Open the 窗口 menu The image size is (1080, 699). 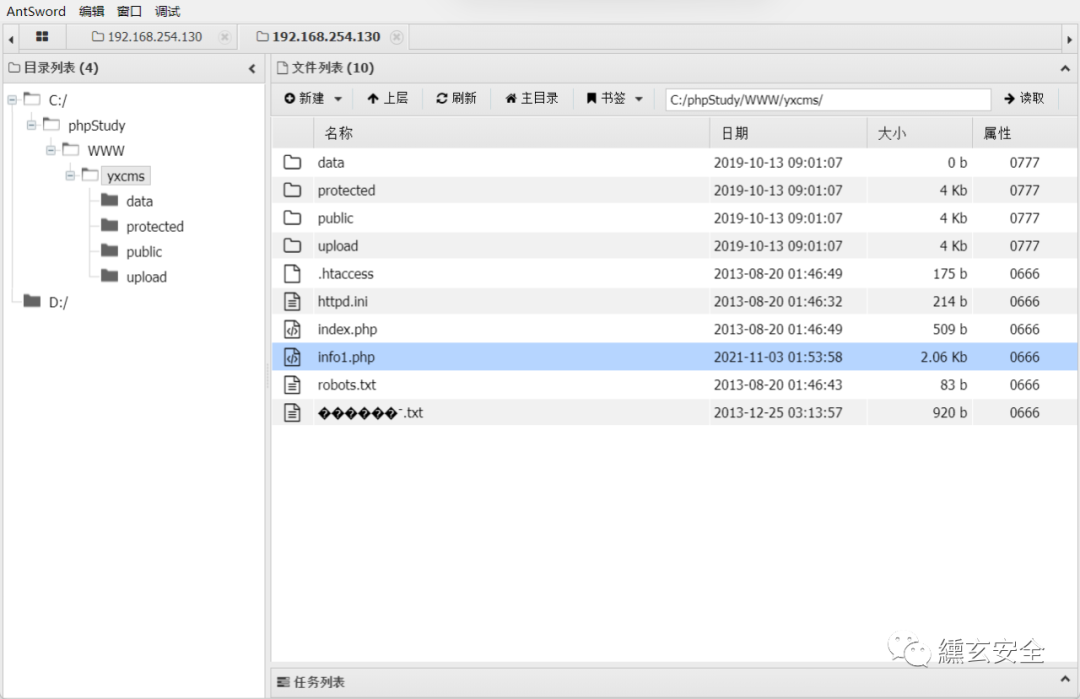click(129, 12)
